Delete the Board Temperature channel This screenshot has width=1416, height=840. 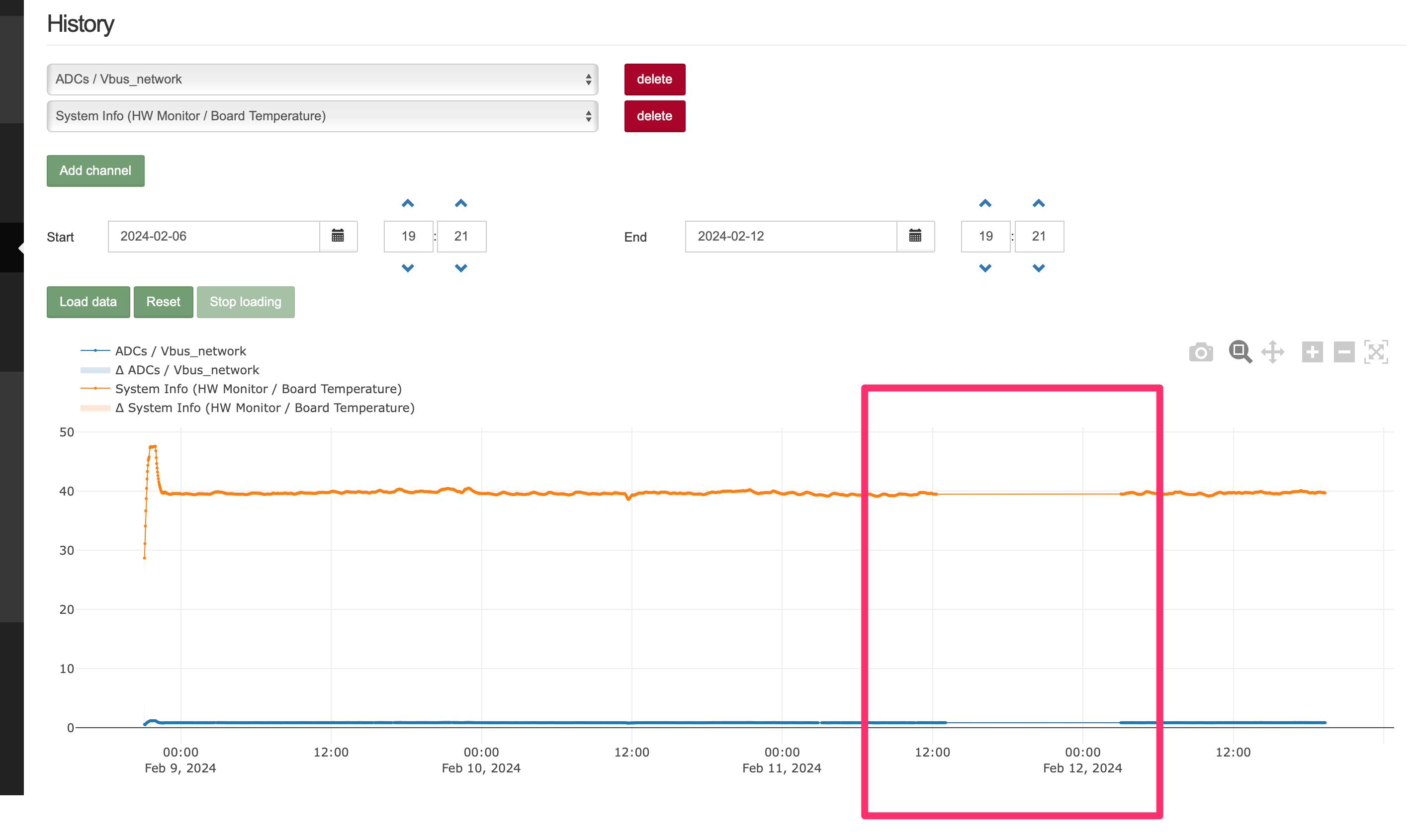point(654,116)
